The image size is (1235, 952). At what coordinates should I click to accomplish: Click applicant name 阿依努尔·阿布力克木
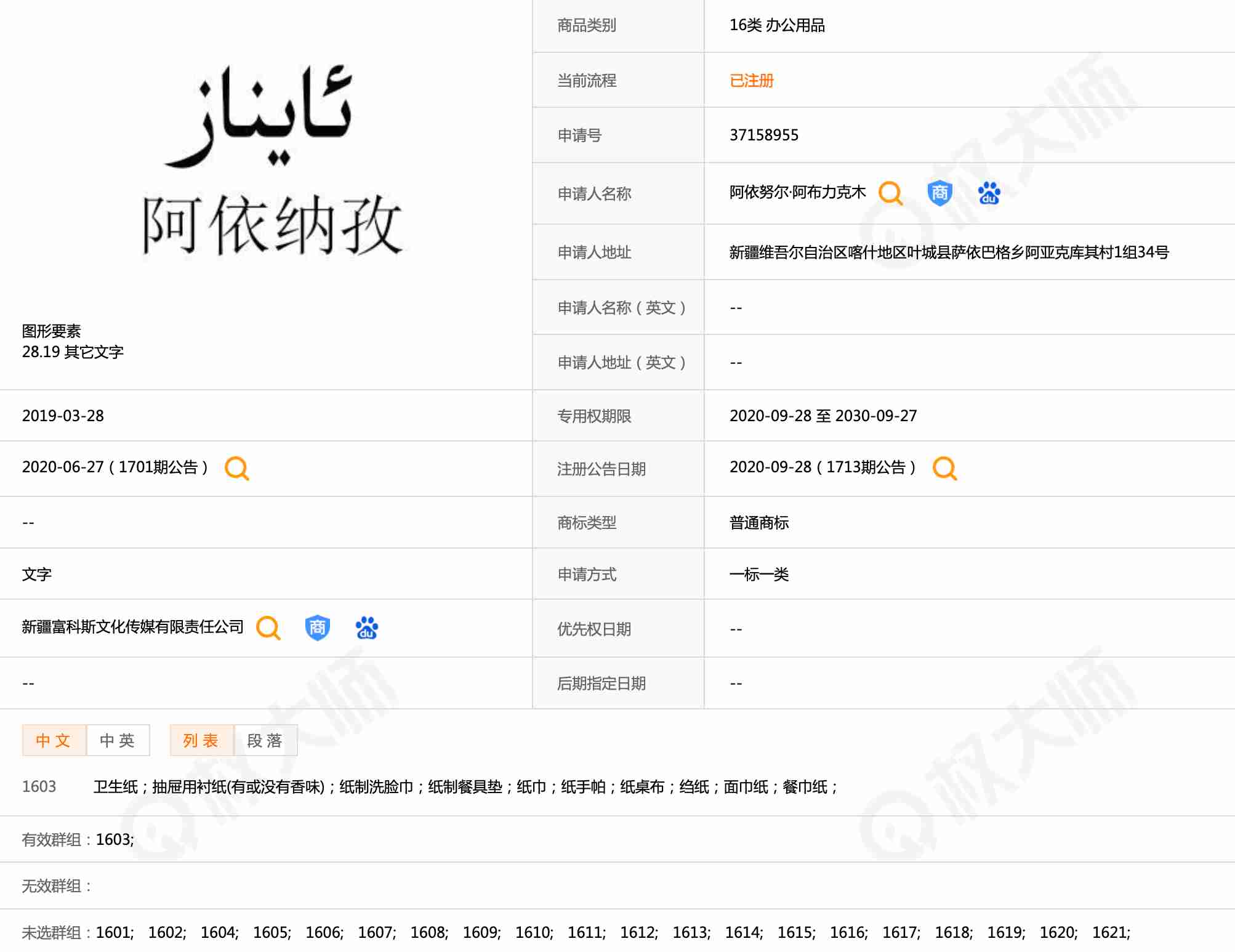click(x=797, y=193)
